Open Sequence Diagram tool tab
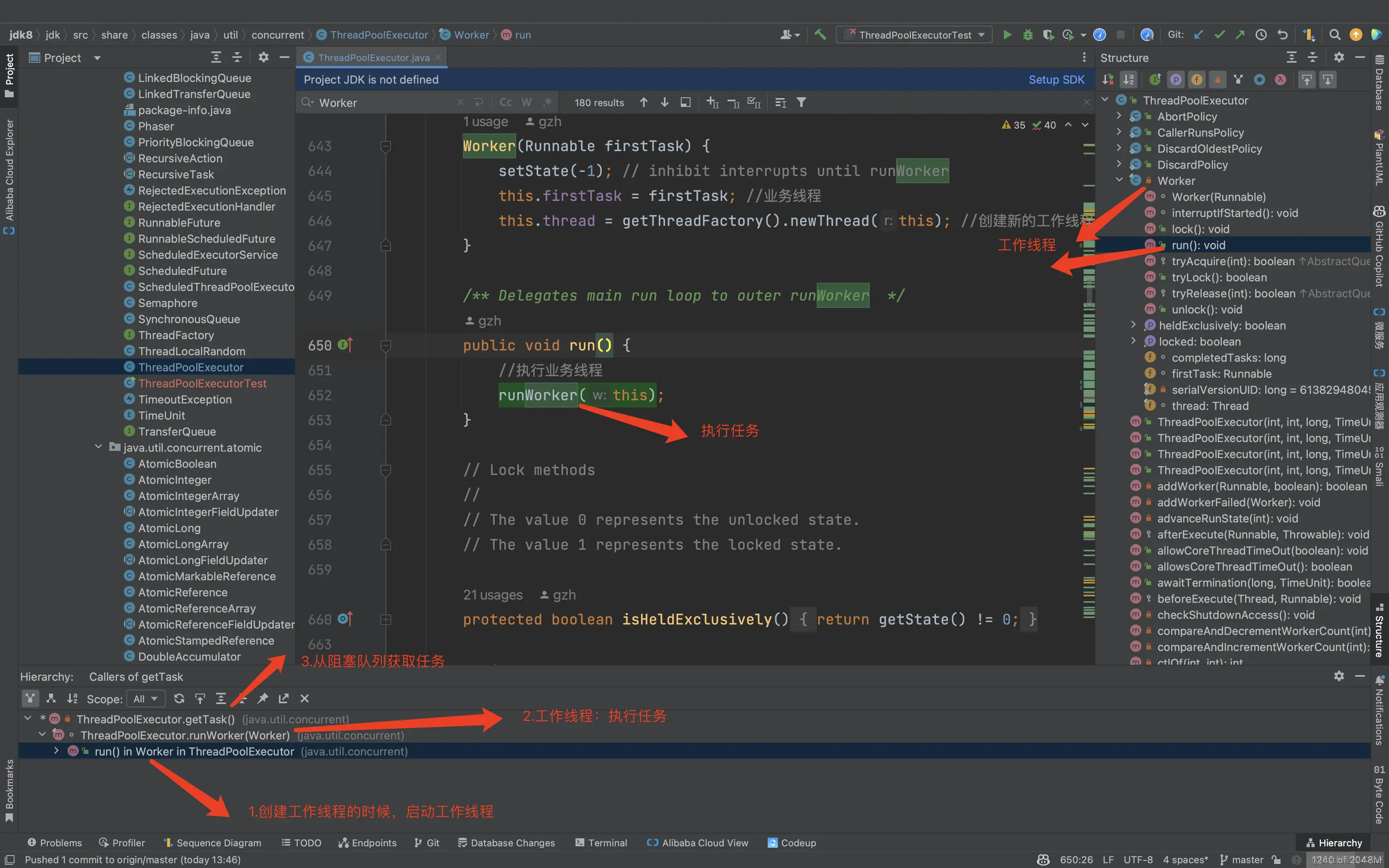 (212, 842)
